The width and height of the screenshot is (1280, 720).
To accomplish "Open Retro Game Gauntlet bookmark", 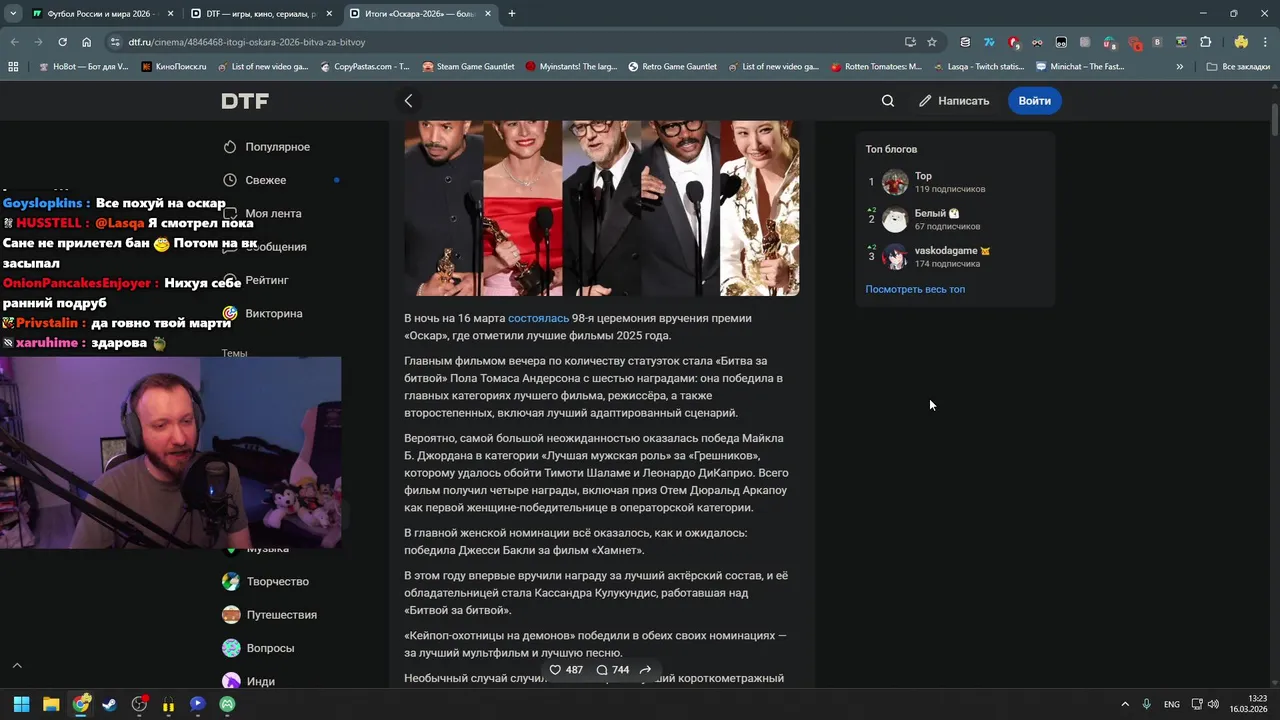I will pos(672,67).
